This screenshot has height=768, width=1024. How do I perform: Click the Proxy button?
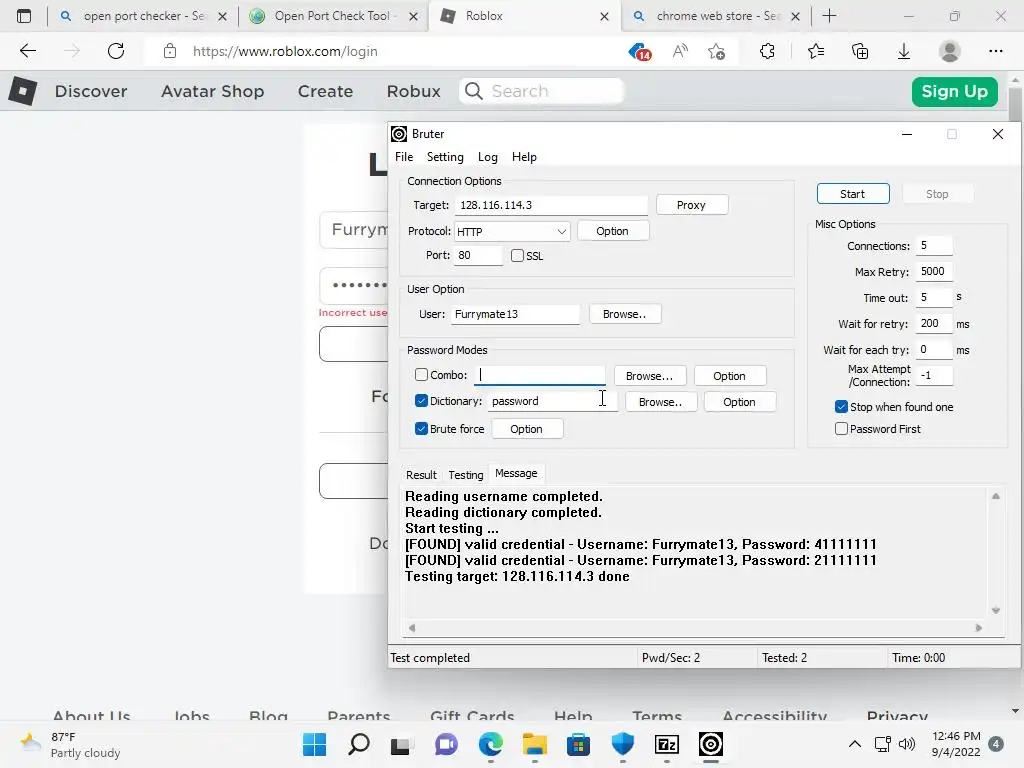[x=692, y=205]
